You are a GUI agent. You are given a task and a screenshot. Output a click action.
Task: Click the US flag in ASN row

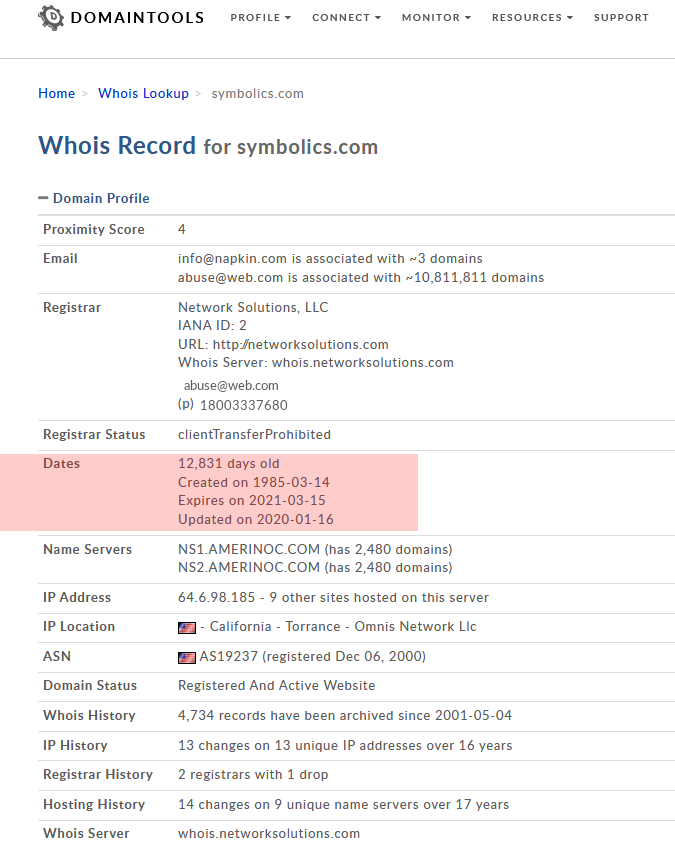187,657
